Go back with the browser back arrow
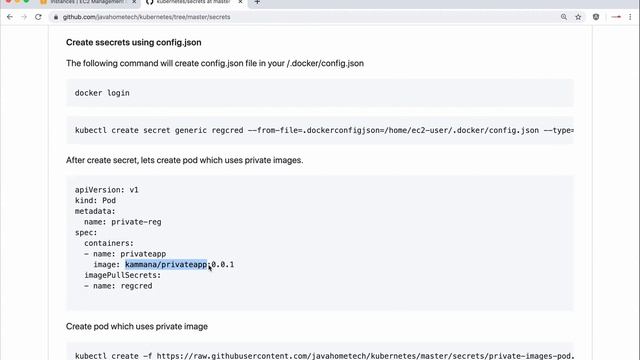640x360 pixels. coord(10,17)
